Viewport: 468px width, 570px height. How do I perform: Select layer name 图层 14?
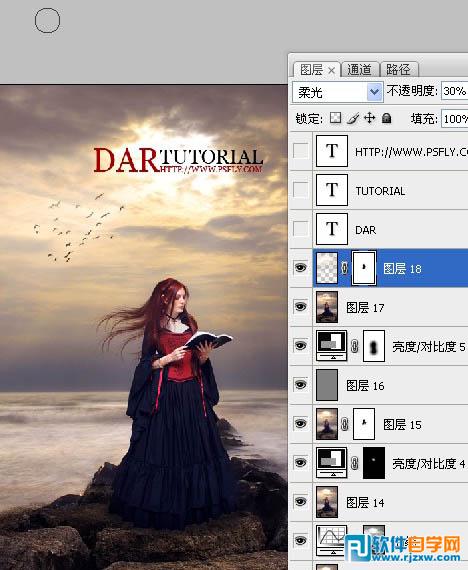(x=365, y=502)
